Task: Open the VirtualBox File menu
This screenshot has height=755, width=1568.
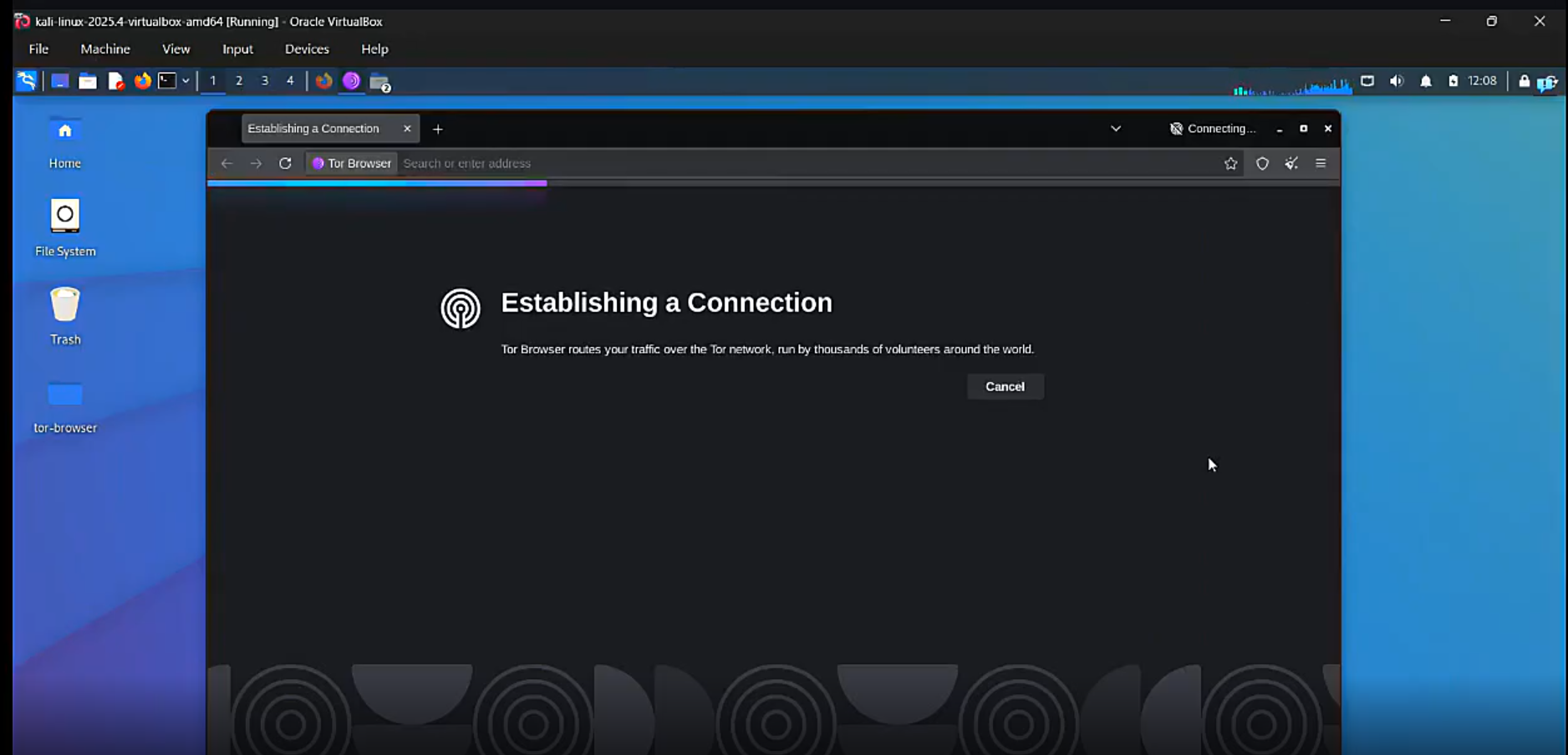Action: tap(38, 49)
